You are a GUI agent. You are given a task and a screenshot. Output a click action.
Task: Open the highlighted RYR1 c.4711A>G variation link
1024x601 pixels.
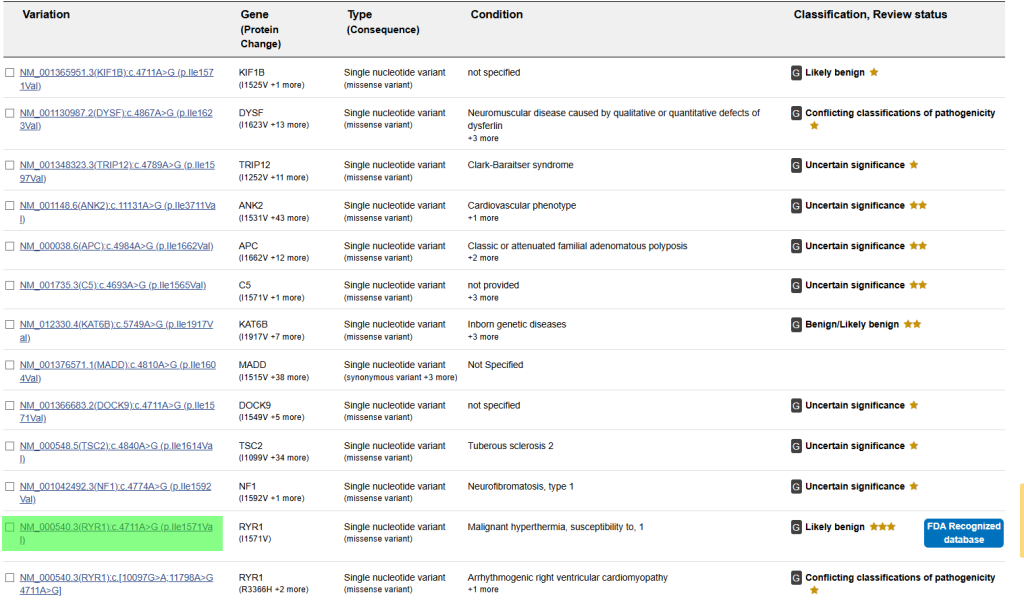pyautogui.click(x=116, y=533)
